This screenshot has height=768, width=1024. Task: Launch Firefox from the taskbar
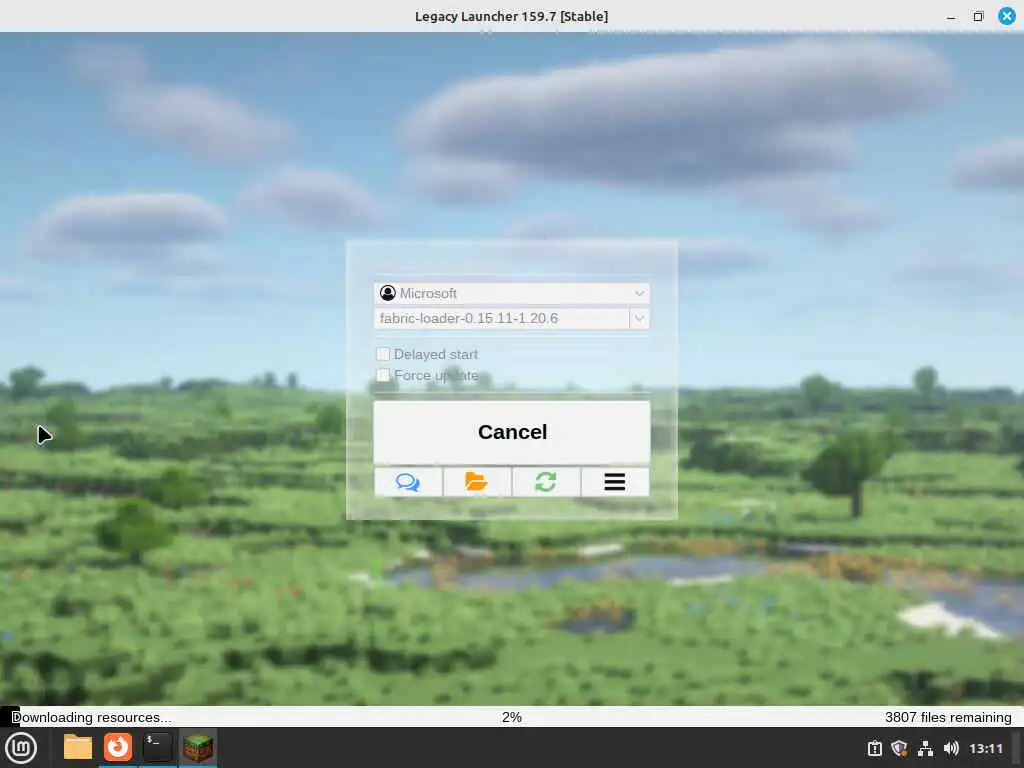click(118, 747)
